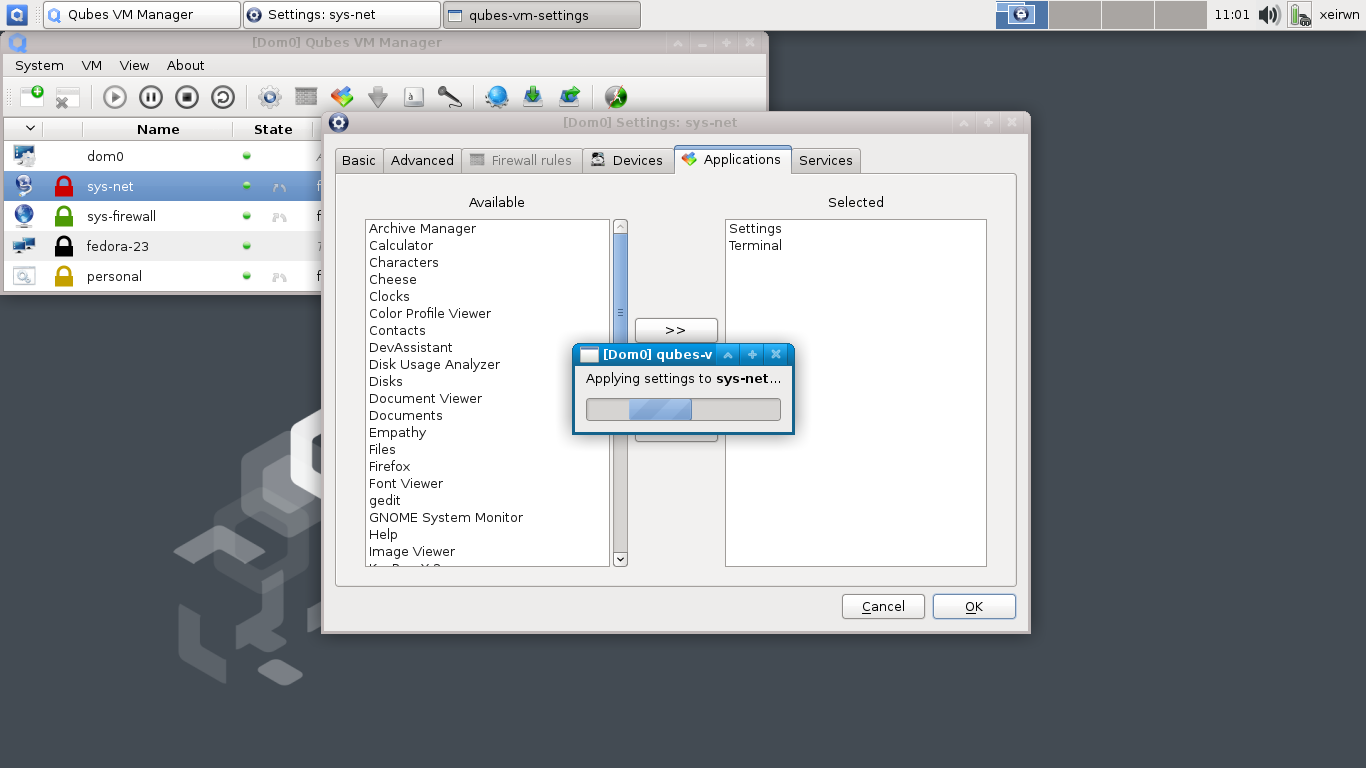The width and height of the screenshot is (1366, 768).
Task: Click the personal VM icon in list
Action: (x=24, y=276)
